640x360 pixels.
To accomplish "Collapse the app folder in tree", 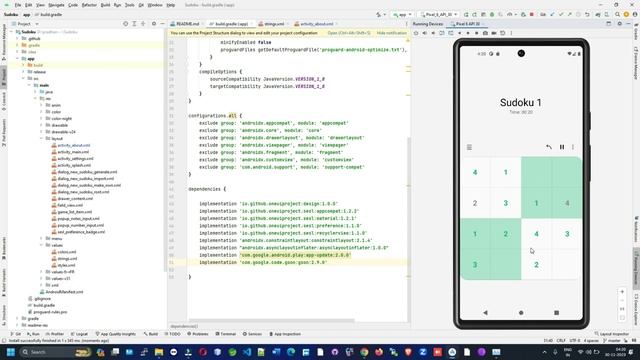I will click(x=17, y=59).
